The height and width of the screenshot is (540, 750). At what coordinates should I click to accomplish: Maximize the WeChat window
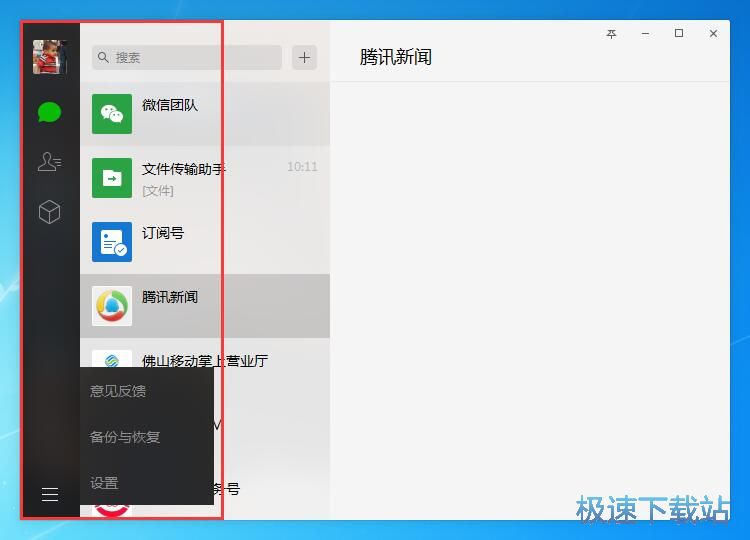click(x=679, y=33)
